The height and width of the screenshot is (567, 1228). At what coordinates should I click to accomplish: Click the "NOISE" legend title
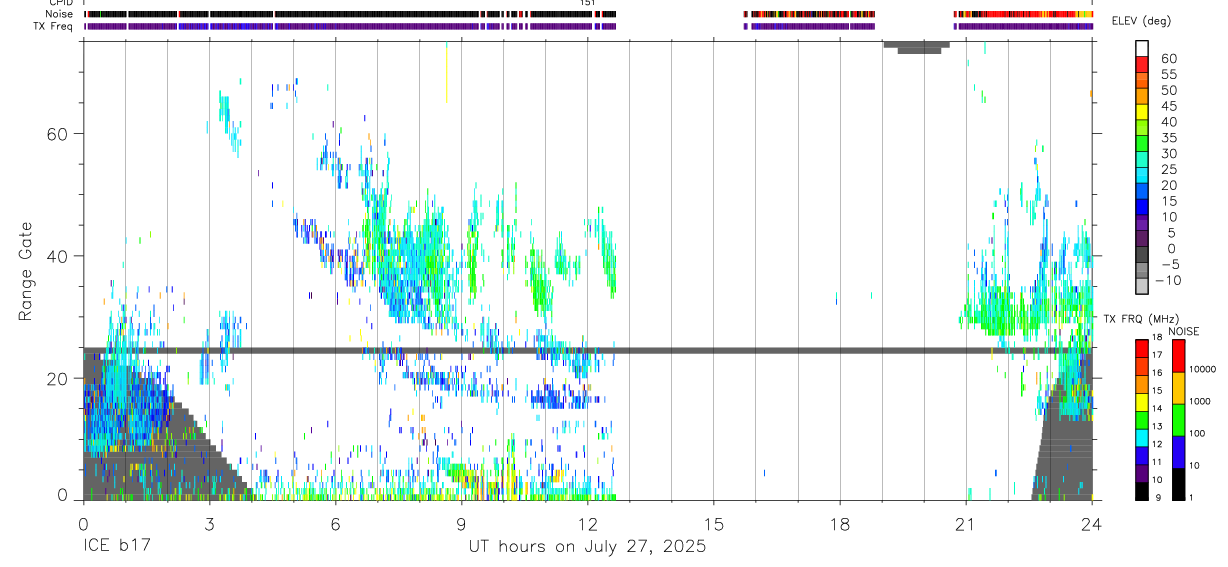tap(1183, 332)
